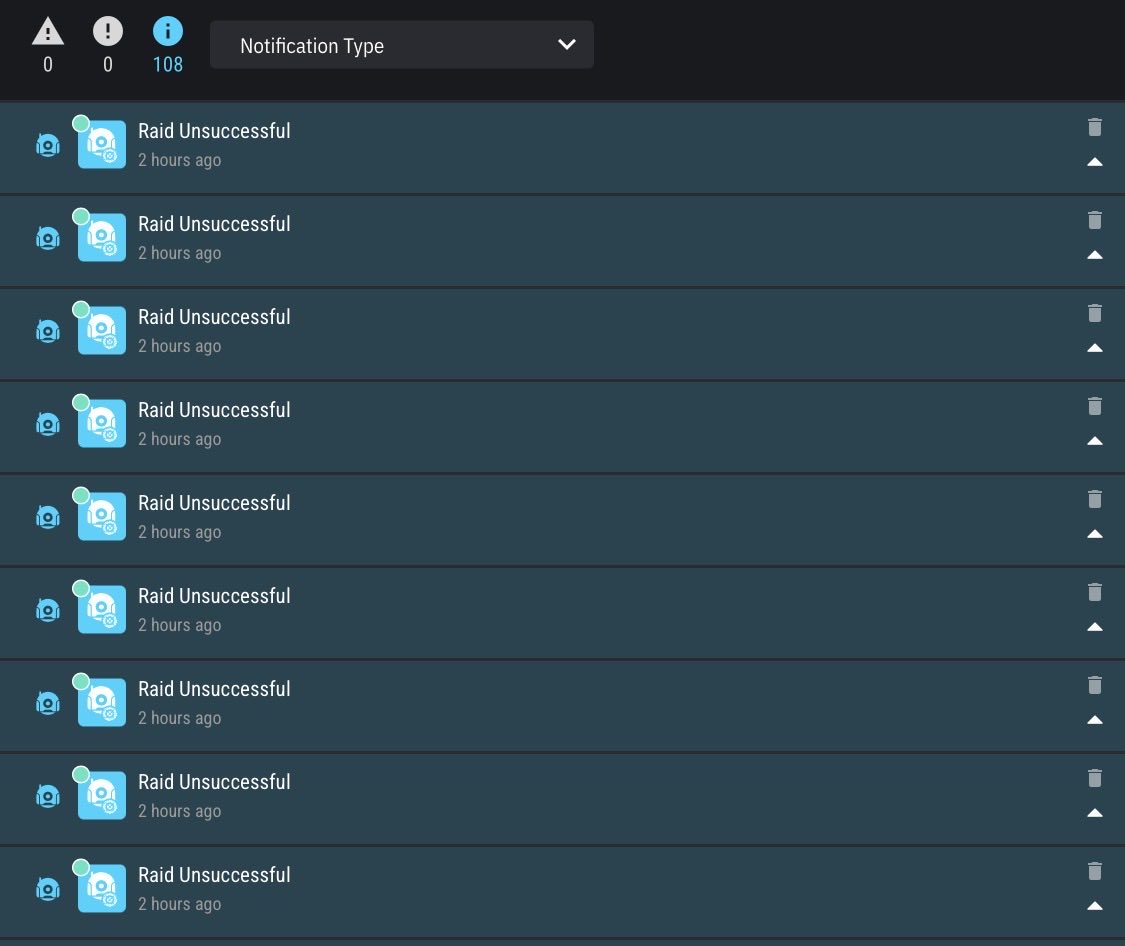Delete the seventh Raid Unsuccessful notification

(x=1094, y=686)
